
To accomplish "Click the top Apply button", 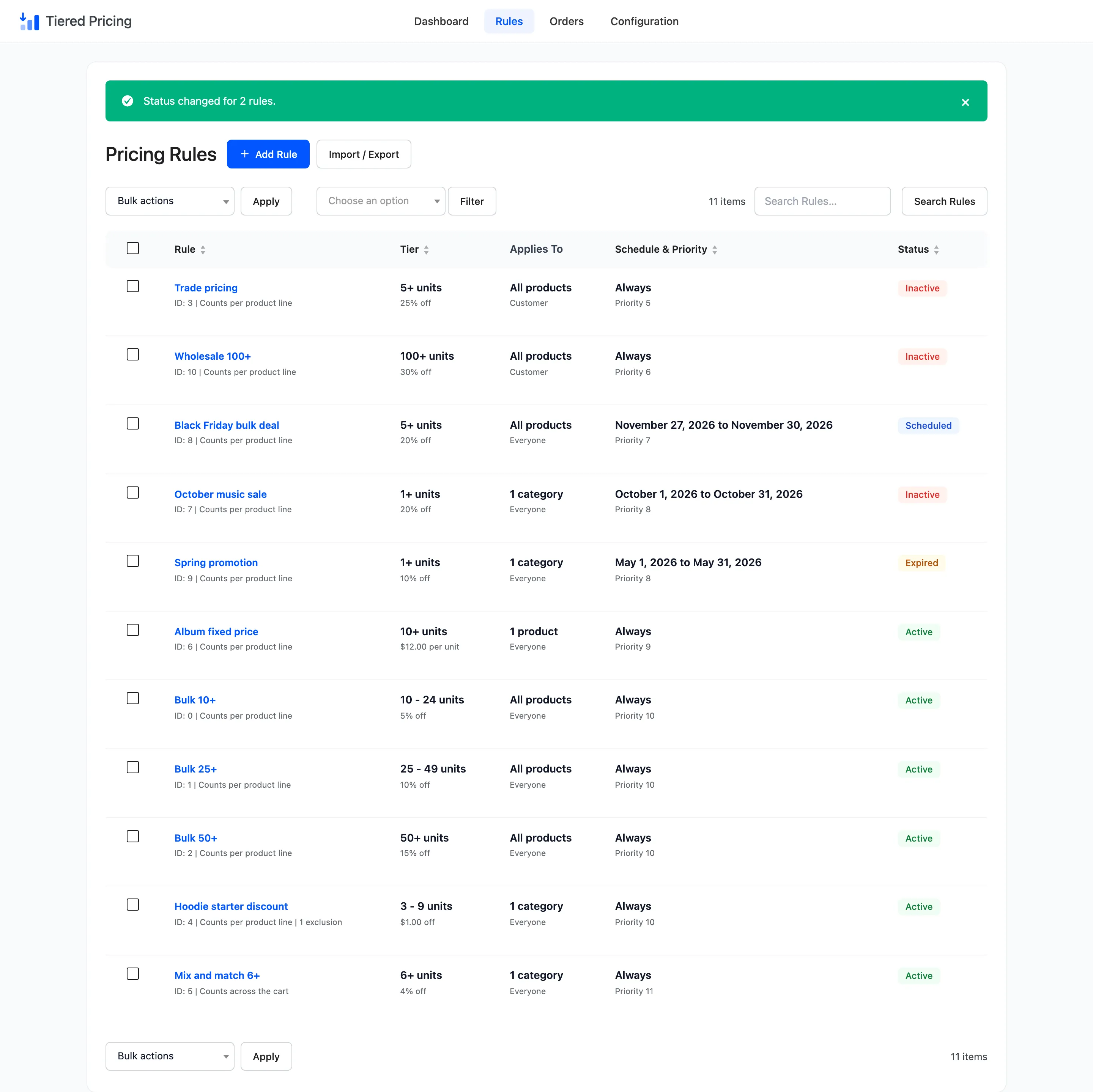I will pyautogui.click(x=266, y=201).
